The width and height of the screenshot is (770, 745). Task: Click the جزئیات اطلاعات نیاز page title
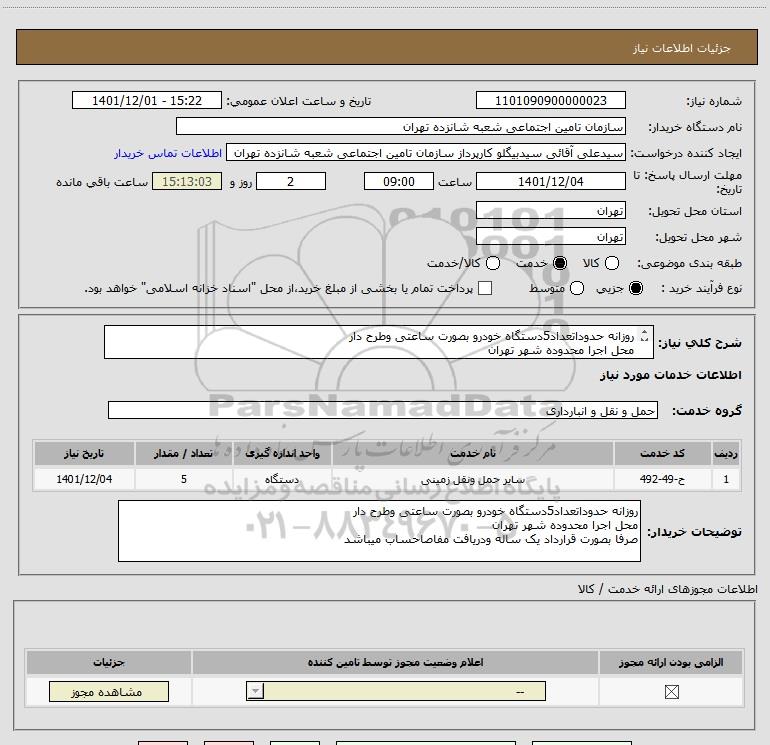(x=682, y=48)
